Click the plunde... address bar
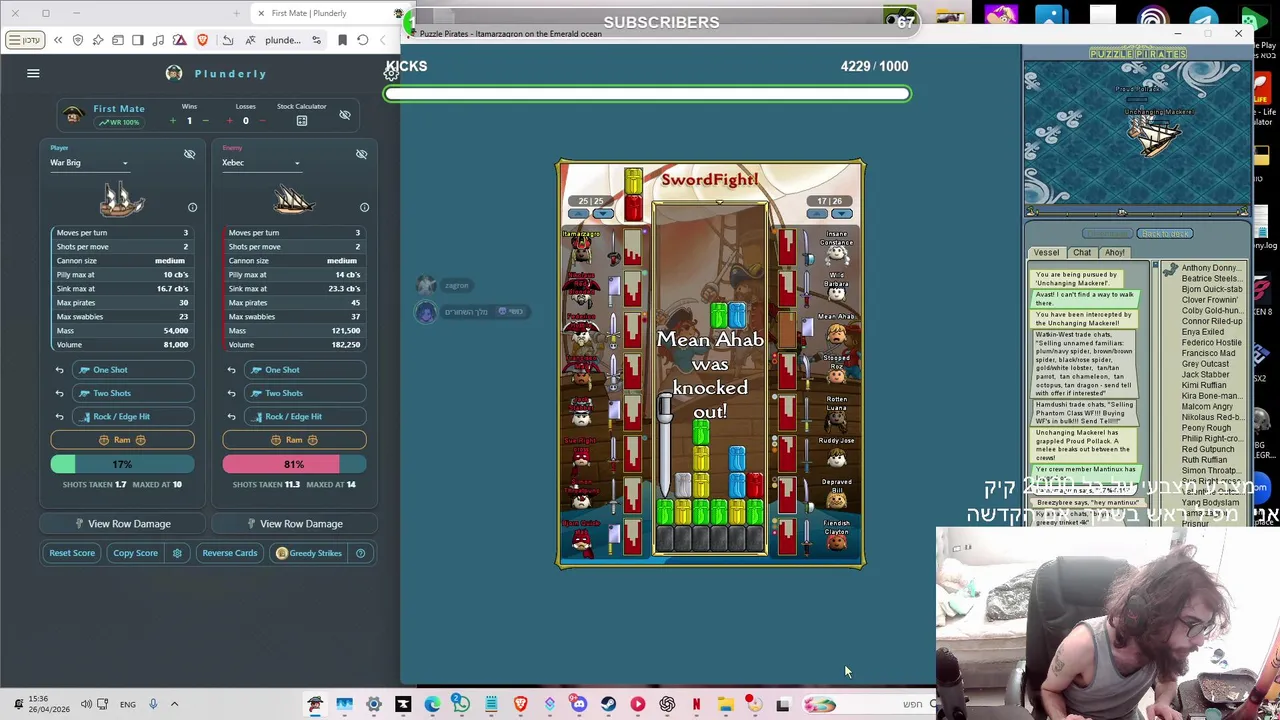Viewport: 1280px width, 720px height. coord(283,40)
